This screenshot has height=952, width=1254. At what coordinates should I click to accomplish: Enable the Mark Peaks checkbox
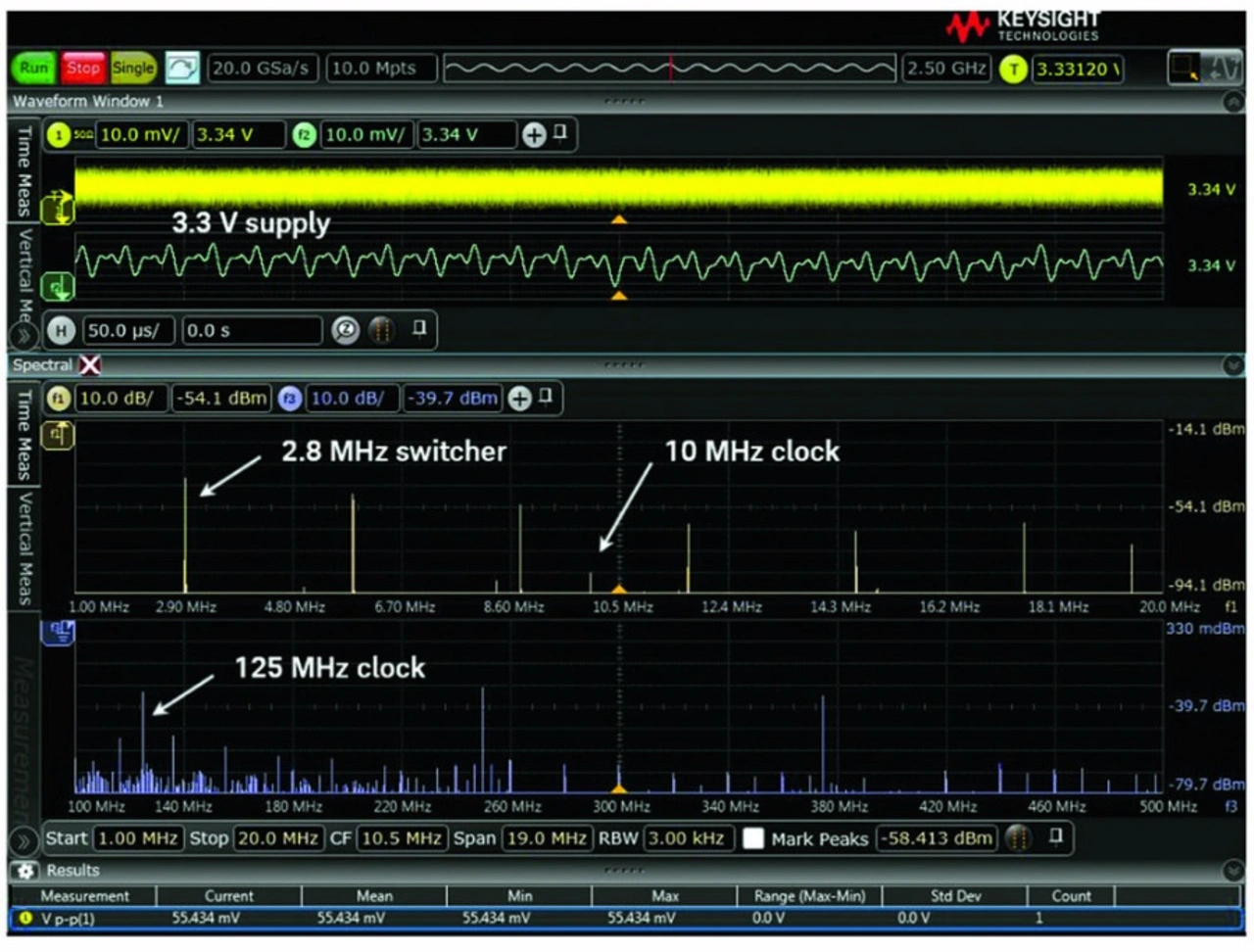coord(753,839)
